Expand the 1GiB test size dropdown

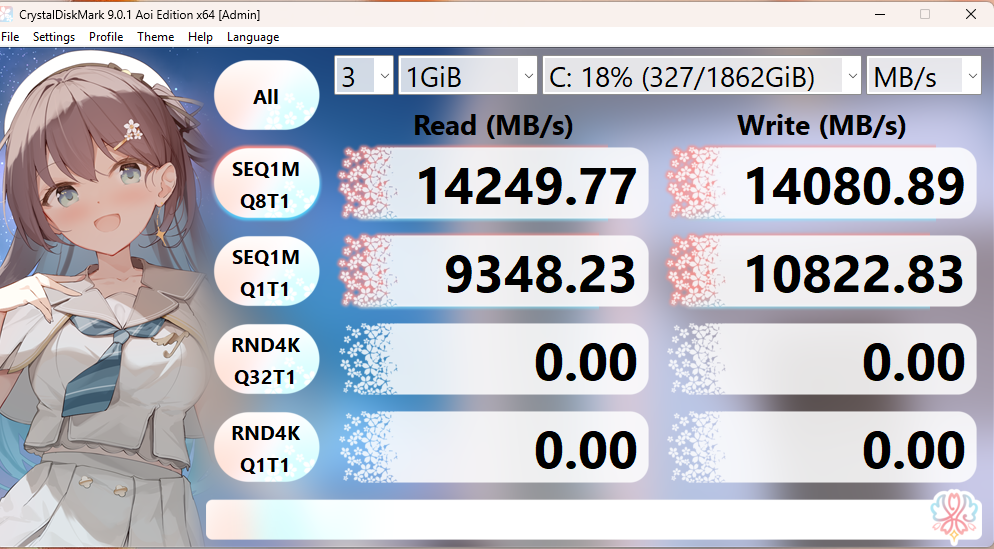click(468, 77)
